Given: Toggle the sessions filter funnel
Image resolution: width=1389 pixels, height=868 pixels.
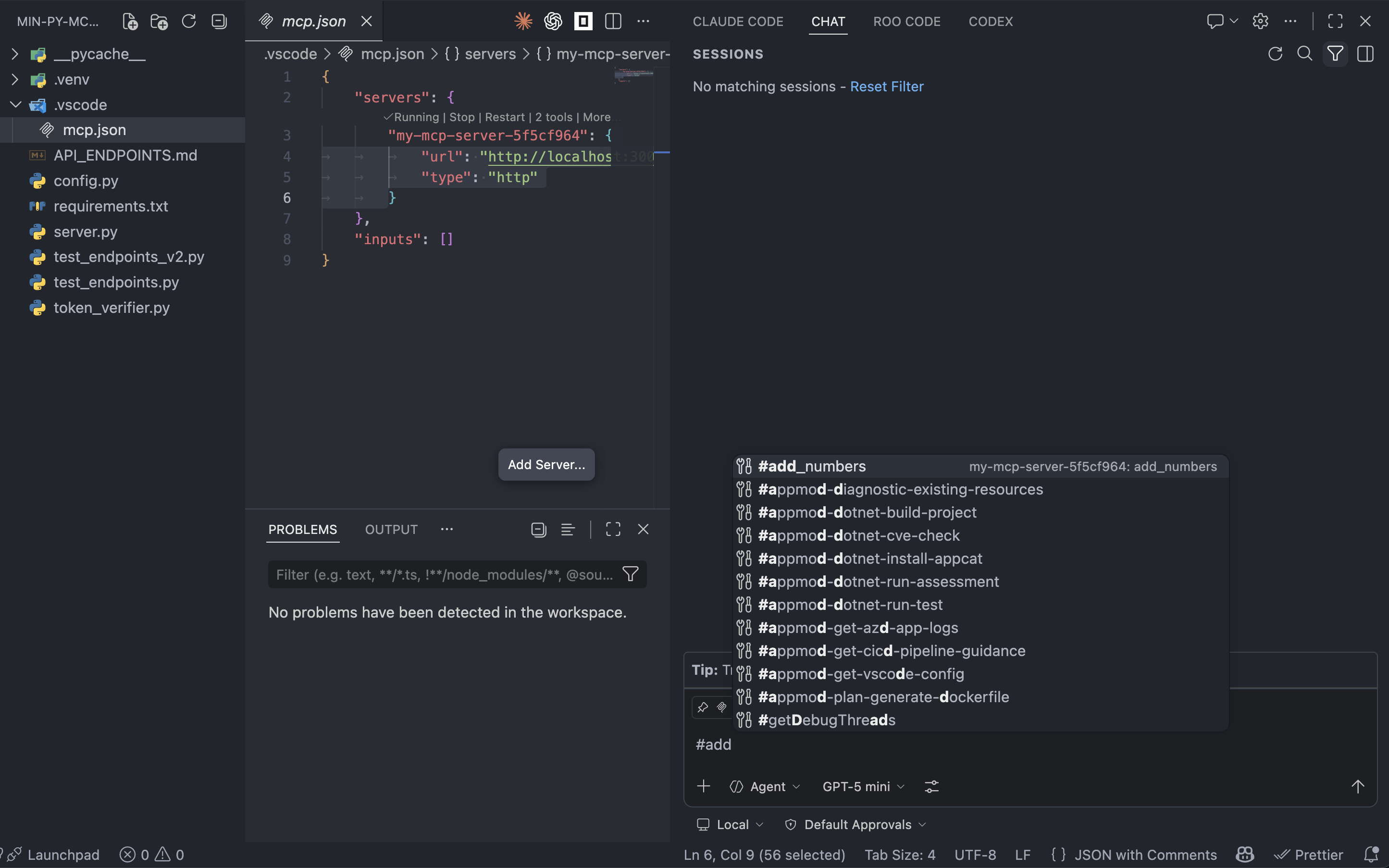Looking at the screenshot, I should click(1335, 54).
